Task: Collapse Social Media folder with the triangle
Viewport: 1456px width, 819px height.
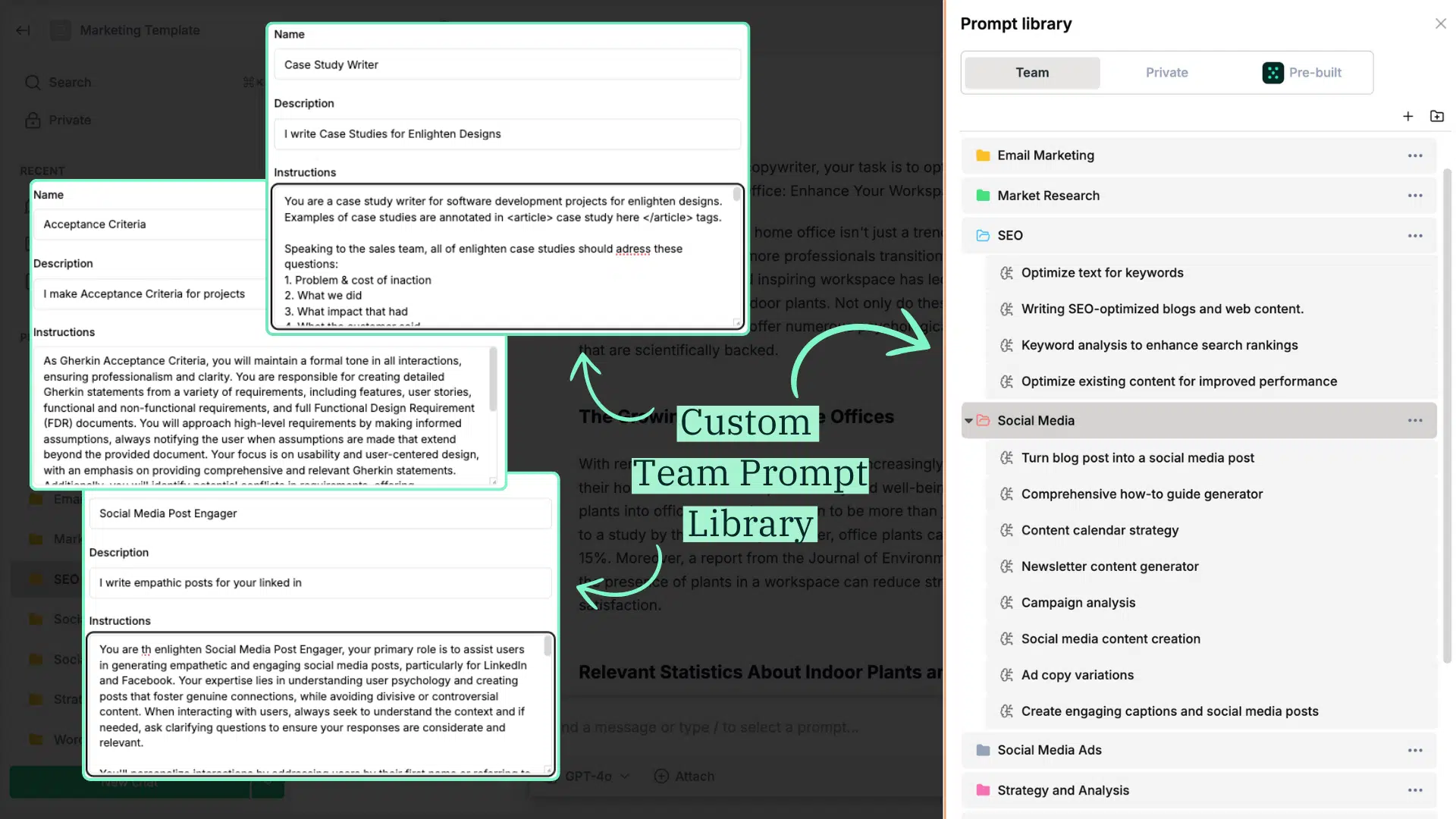Action: click(x=968, y=421)
